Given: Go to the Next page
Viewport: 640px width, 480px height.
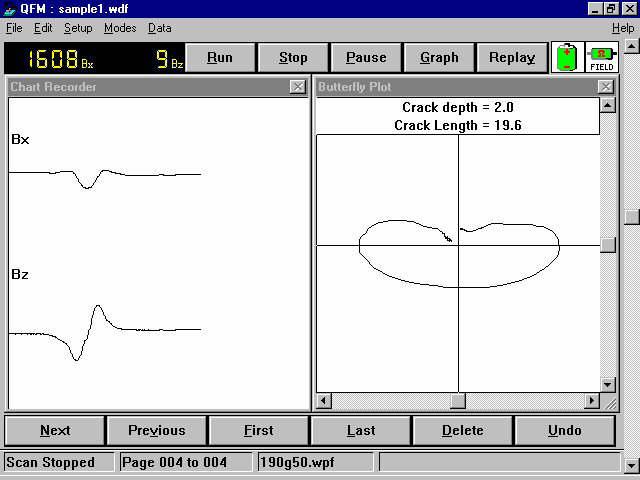Looking at the screenshot, I should point(55,430).
